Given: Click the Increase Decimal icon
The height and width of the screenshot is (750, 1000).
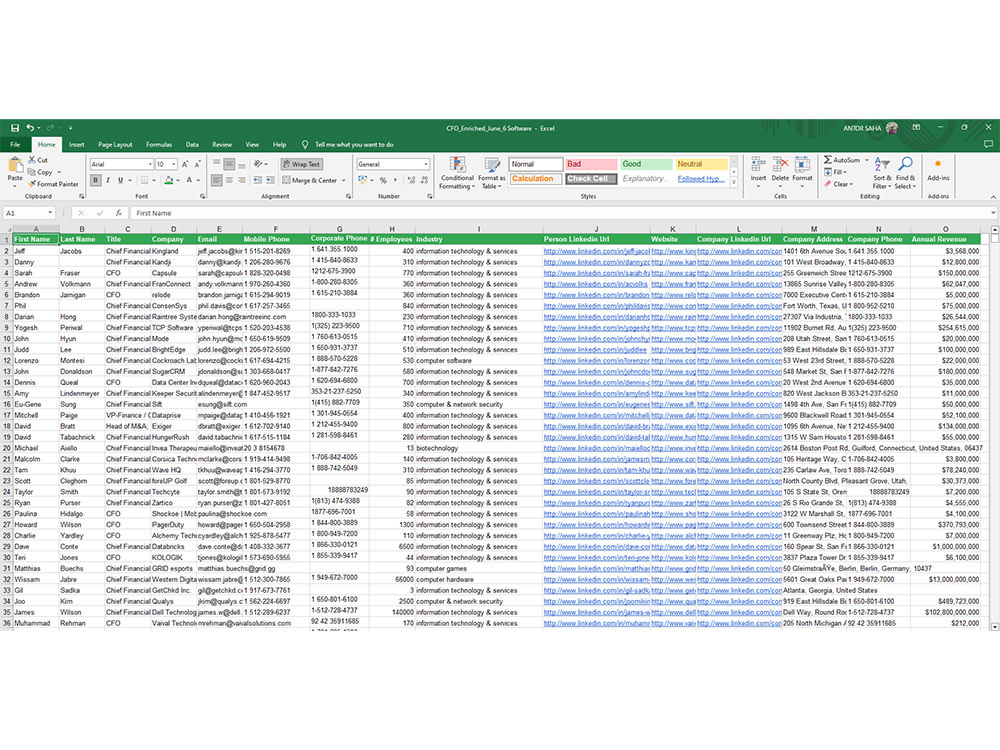Looking at the screenshot, I should (412, 180).
